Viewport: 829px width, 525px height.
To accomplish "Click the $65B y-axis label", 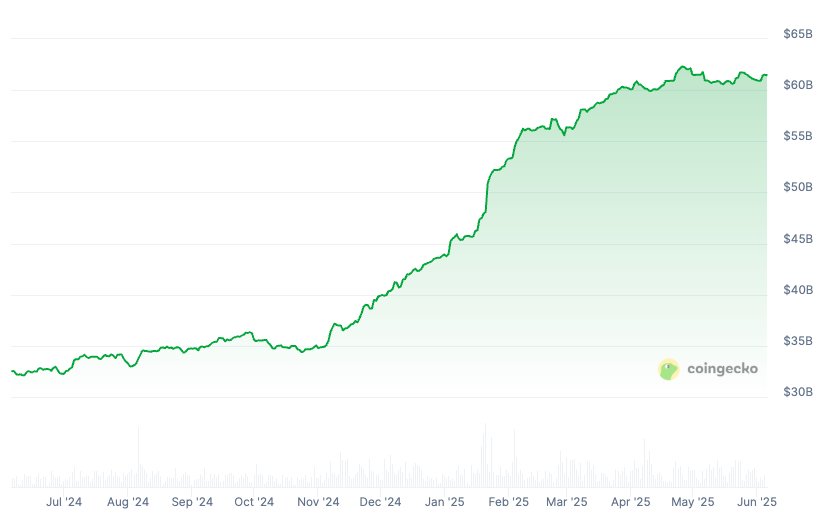I will (x=798, y=34).
